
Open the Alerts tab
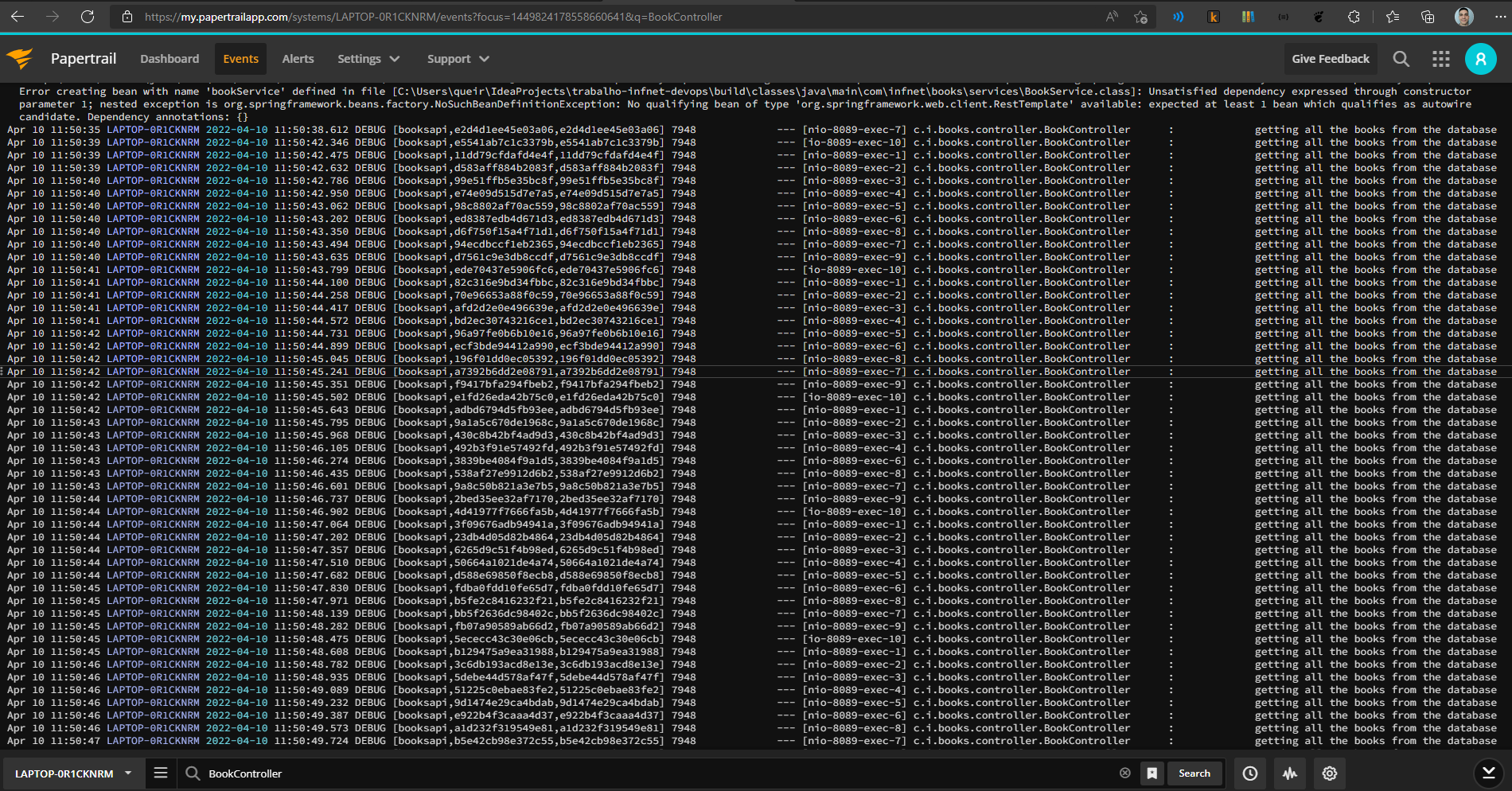pyautogui.click(x=298, y=59)
